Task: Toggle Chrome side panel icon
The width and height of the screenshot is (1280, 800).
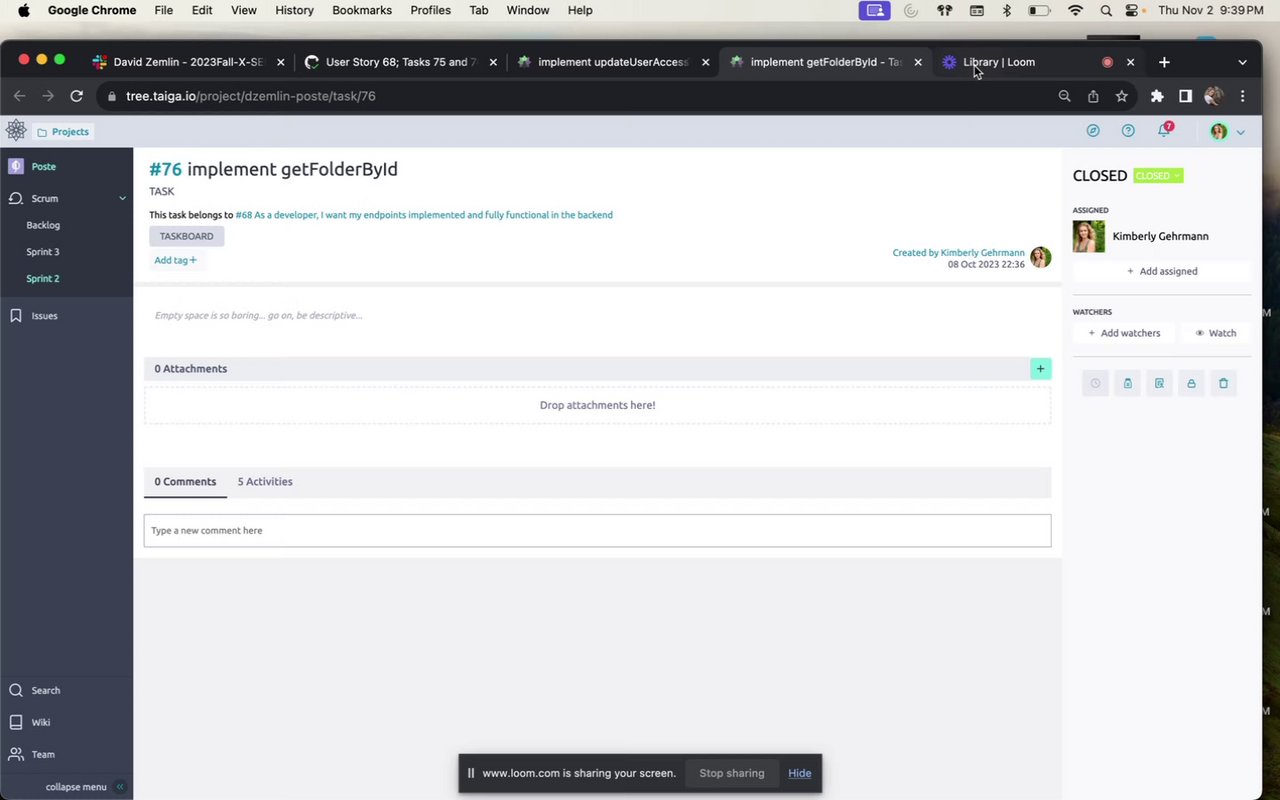Action: [1185, 96]
